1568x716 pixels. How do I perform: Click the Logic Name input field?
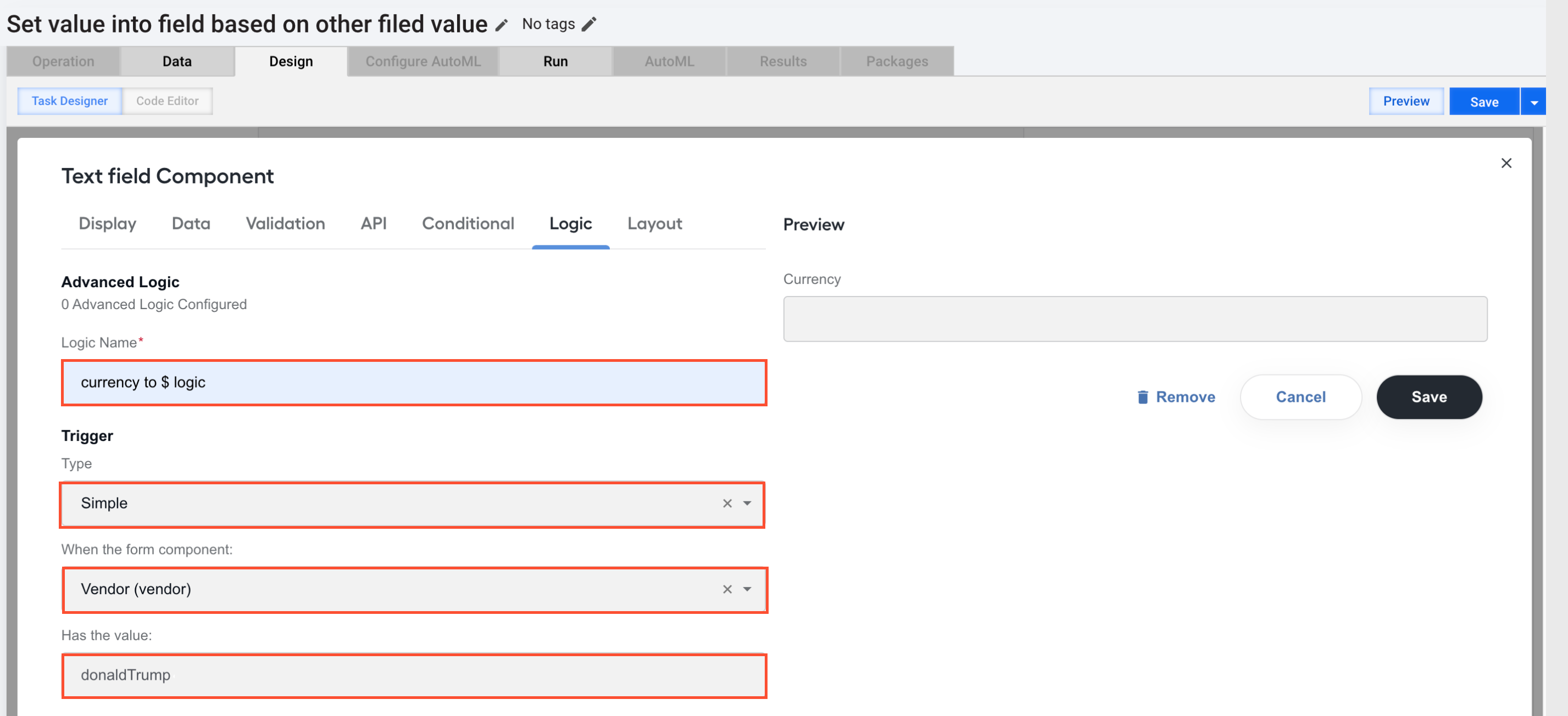click(414, 383)
